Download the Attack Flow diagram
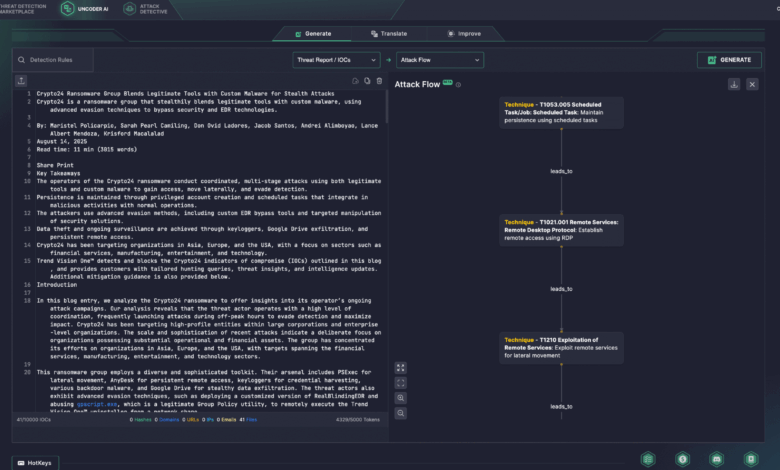This screenshot has width=780, height=470. (x=734, y=84)
